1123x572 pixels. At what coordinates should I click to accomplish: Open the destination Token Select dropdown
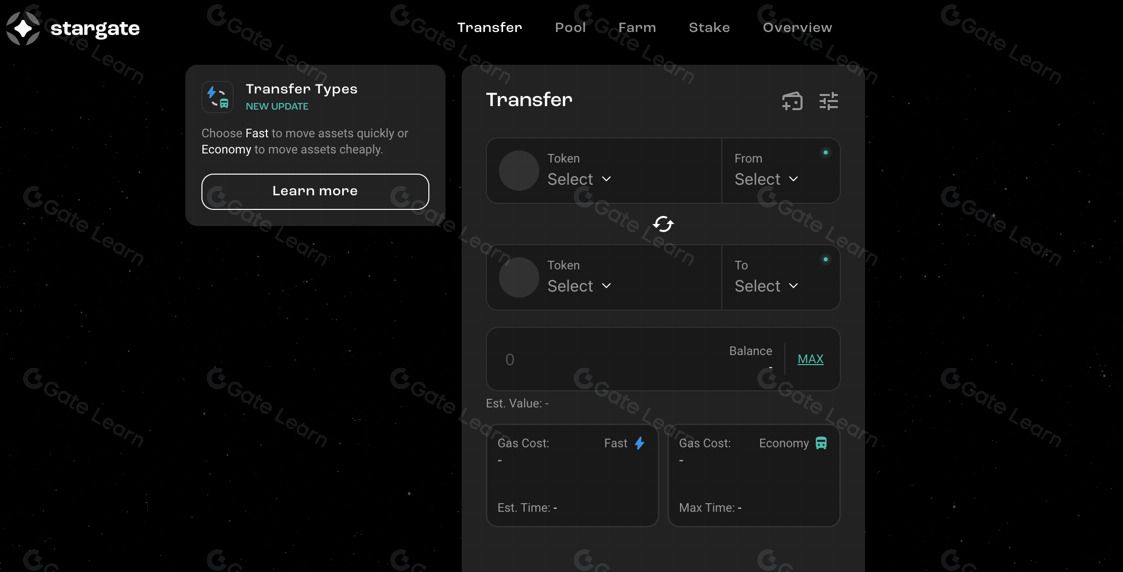point(579,286)
